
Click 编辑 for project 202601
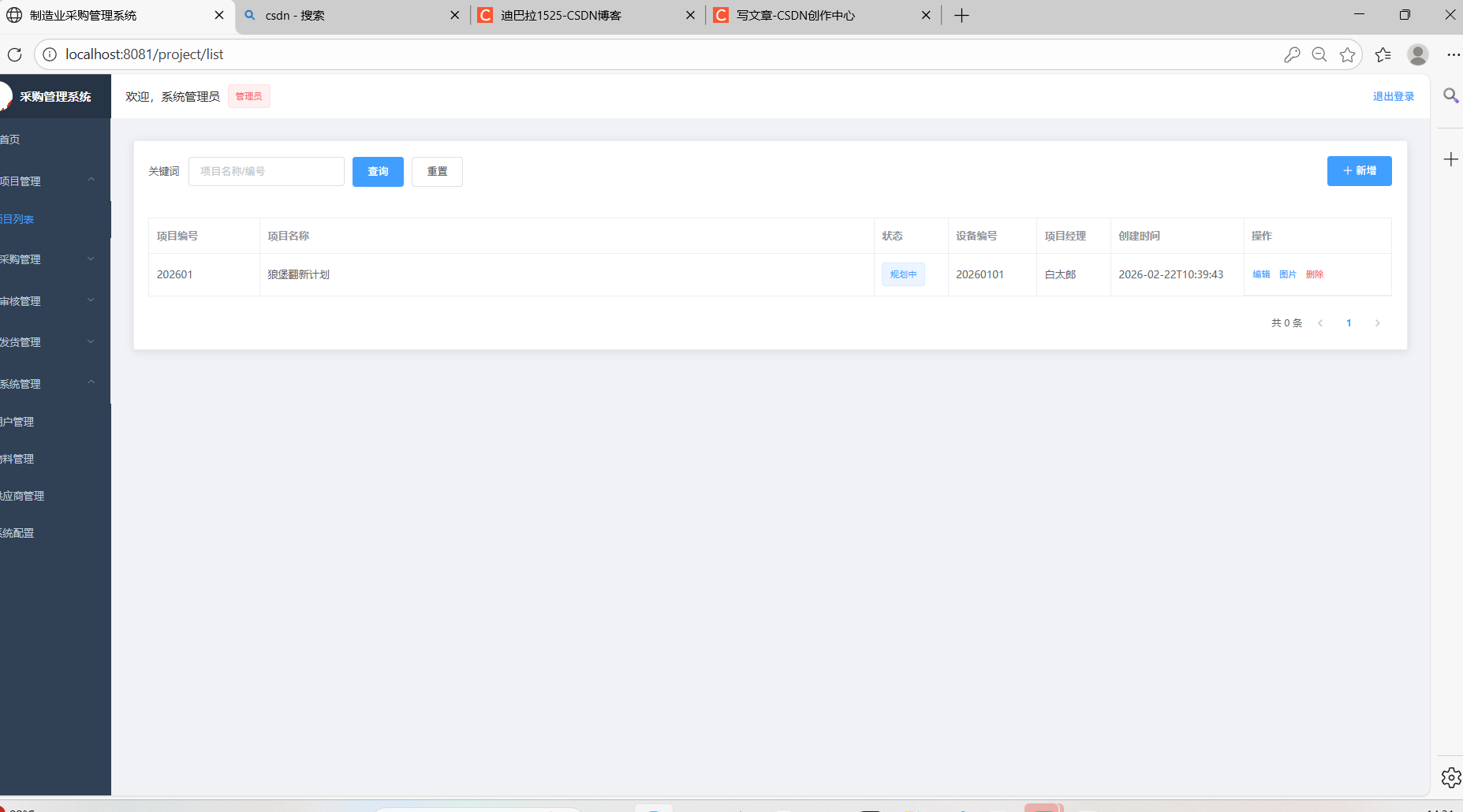pyautogui.click(x=1261, y=274)
